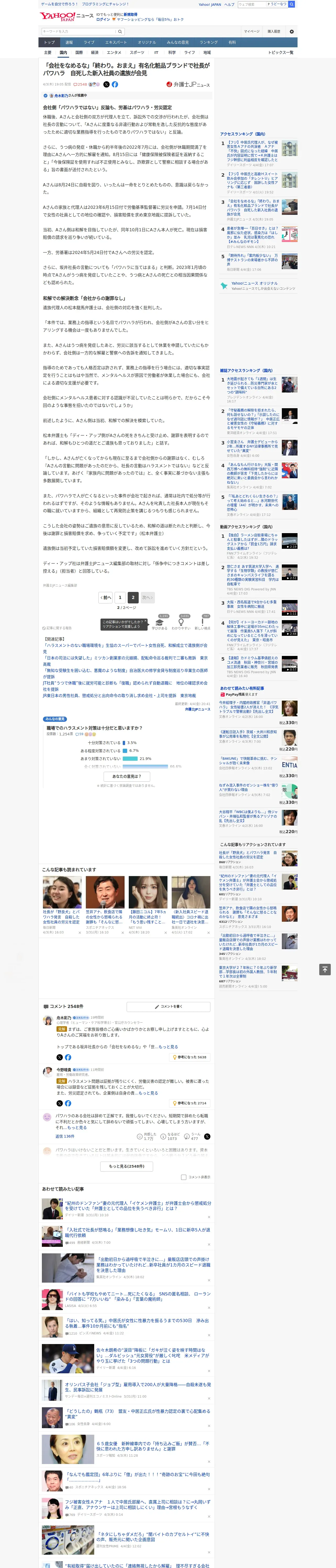Open ヘルプ link in top bar
Screen dimensions: 336x1568
coord(229,4)
